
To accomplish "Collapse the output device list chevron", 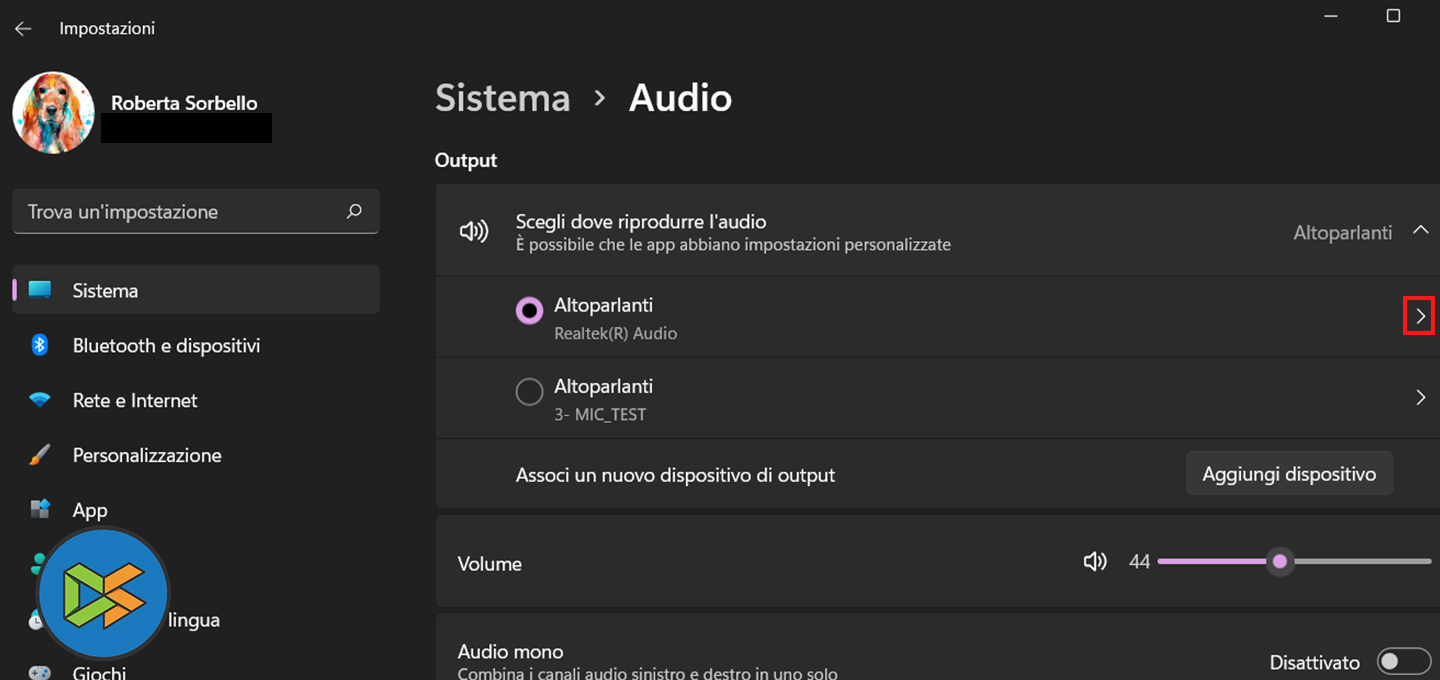I will click(x=1420, y=230).
